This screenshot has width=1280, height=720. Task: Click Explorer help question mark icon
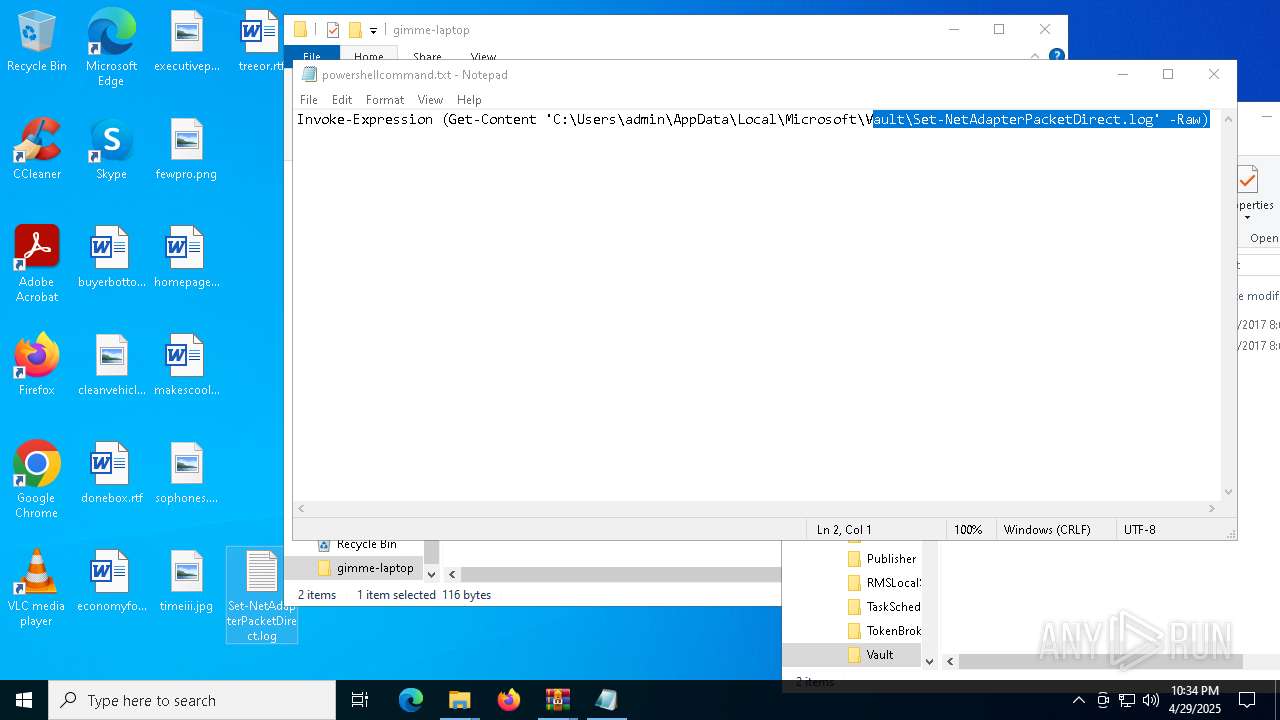click(x=1057, y=56)
